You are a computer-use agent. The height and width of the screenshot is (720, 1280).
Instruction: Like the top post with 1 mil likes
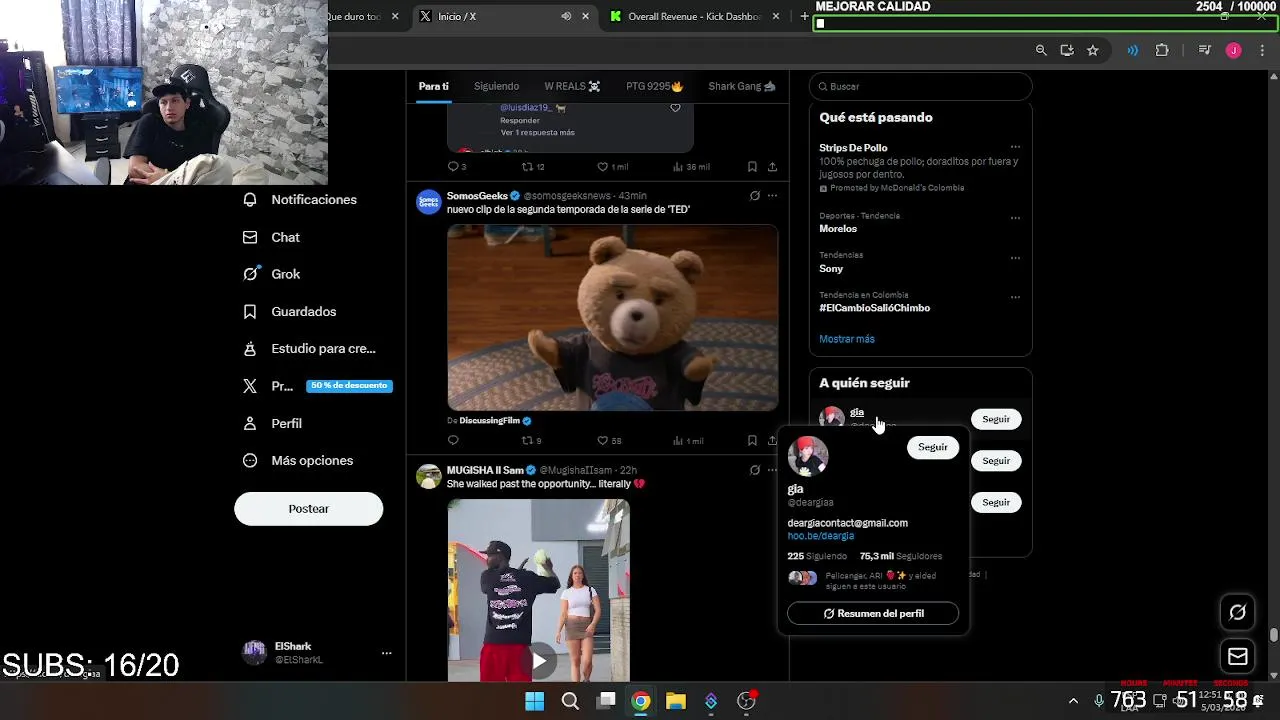point(612,167)
